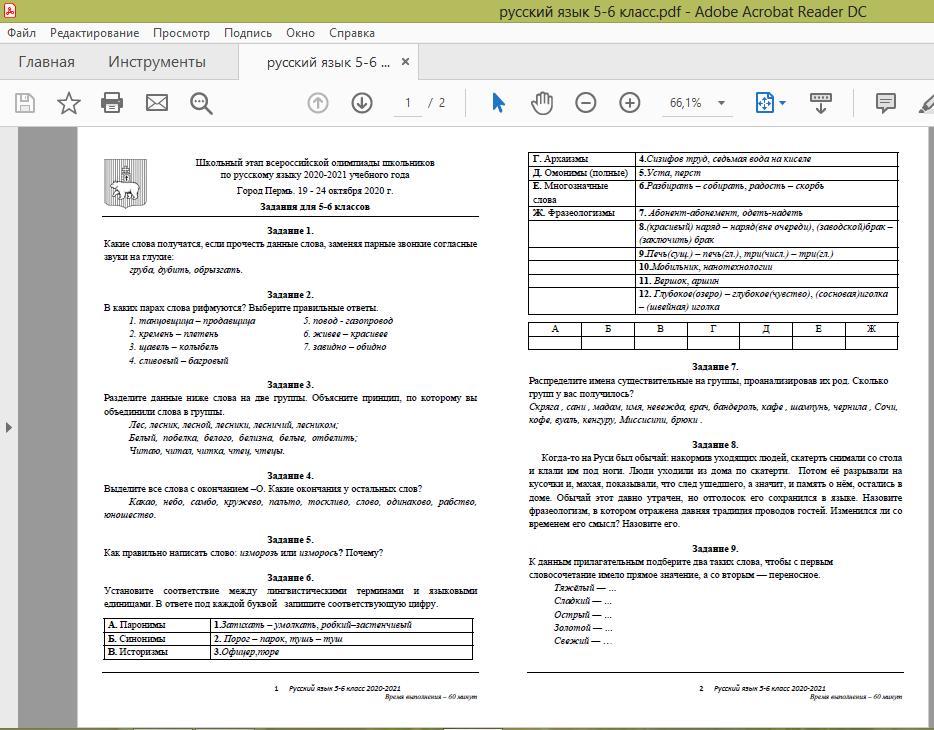Add a comment with speech bubble icon
This screenshot has height=730, width=934.
click(886, 103)
